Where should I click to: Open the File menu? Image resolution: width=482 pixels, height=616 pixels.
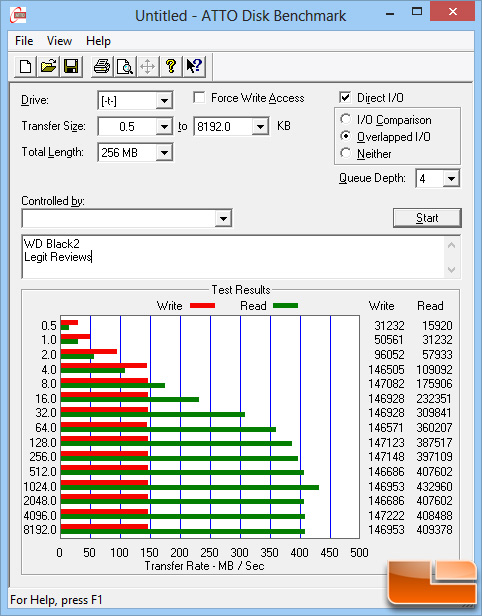24,41
